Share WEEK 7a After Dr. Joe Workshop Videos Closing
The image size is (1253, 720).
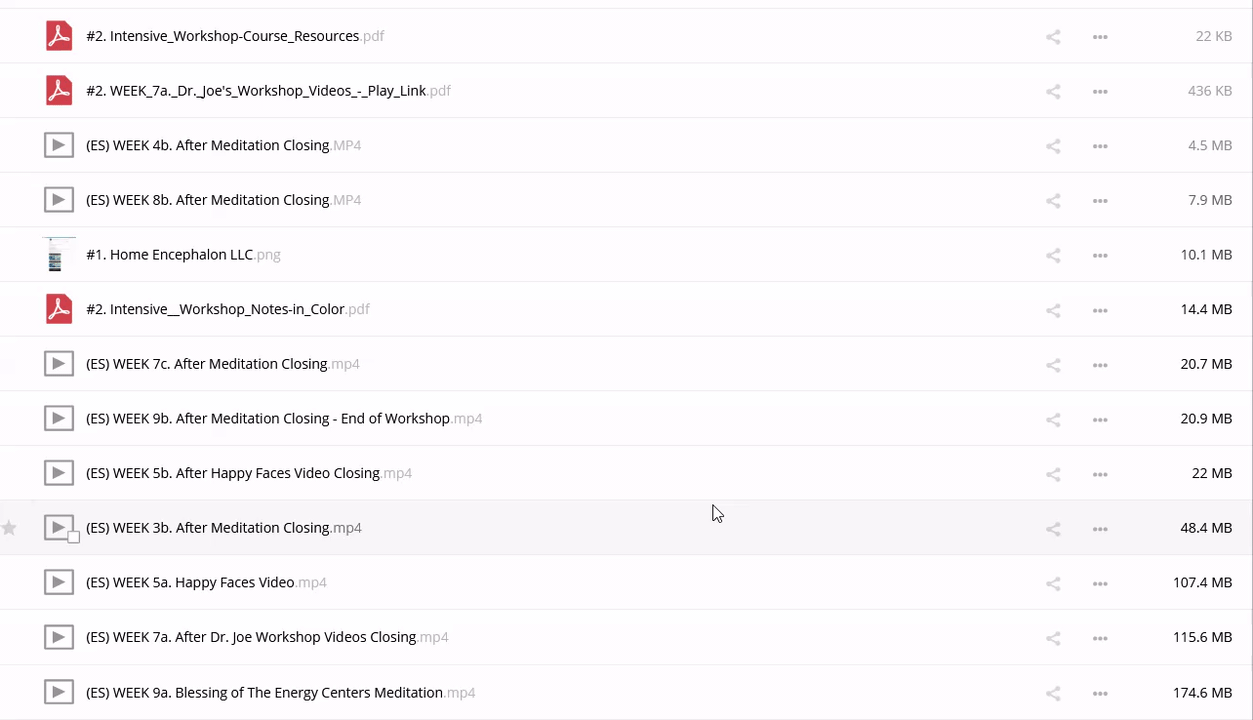click(1053, 638)
